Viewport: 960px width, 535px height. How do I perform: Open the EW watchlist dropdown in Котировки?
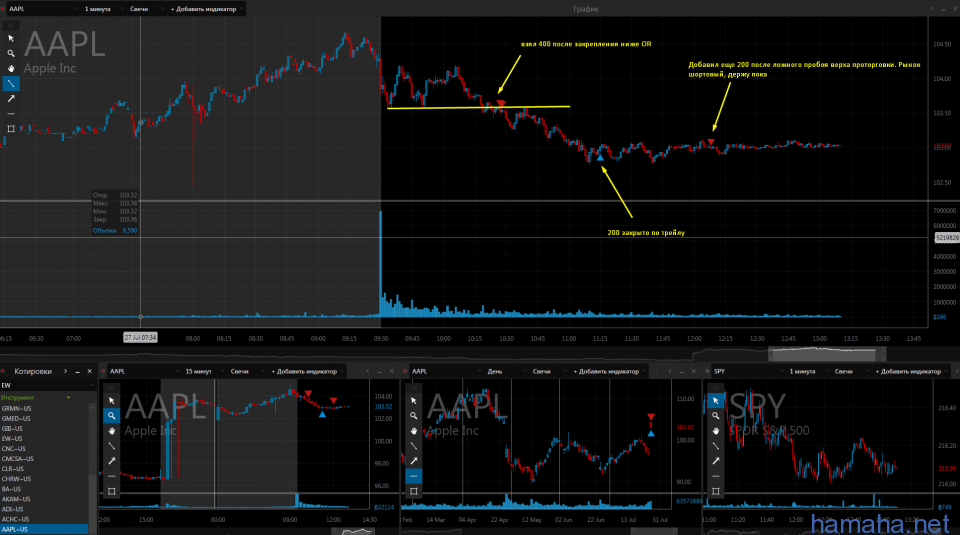click(47, 385)
